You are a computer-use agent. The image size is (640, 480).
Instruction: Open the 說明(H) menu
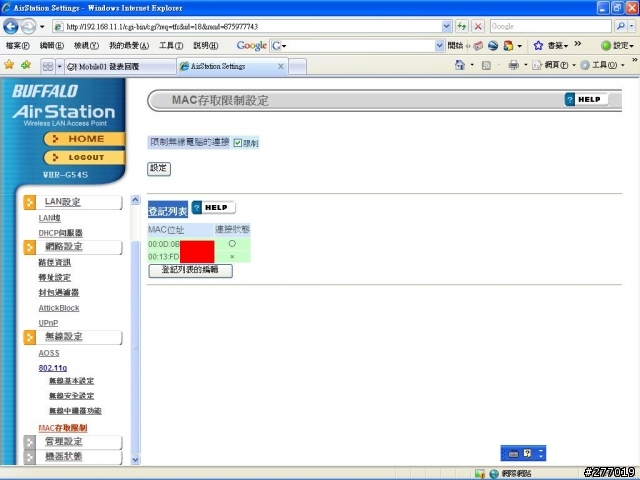tap(205, 45)
